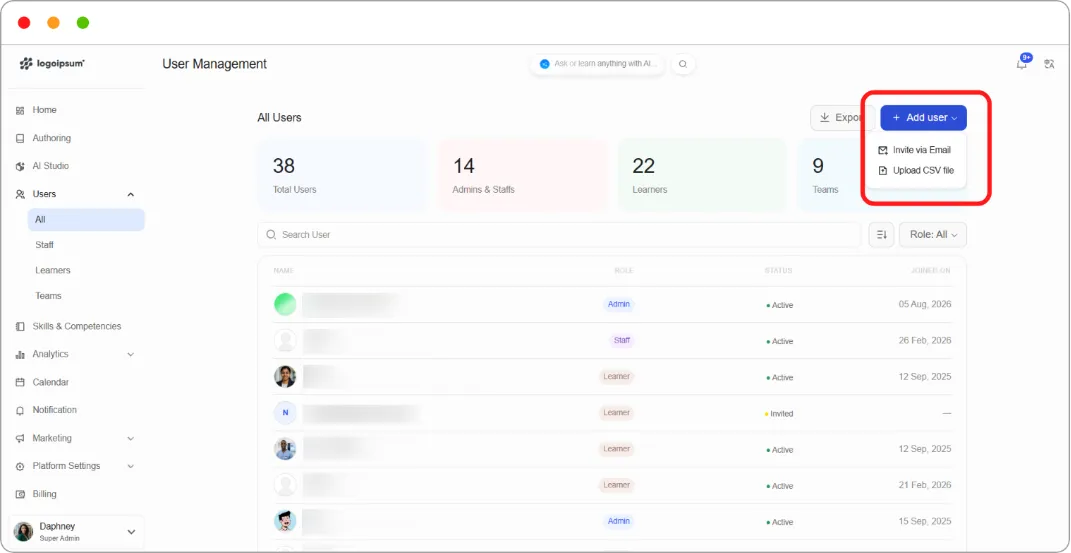Select the All users sub-item
Viewport: 1071px width, 553px height.
point(86,220)
